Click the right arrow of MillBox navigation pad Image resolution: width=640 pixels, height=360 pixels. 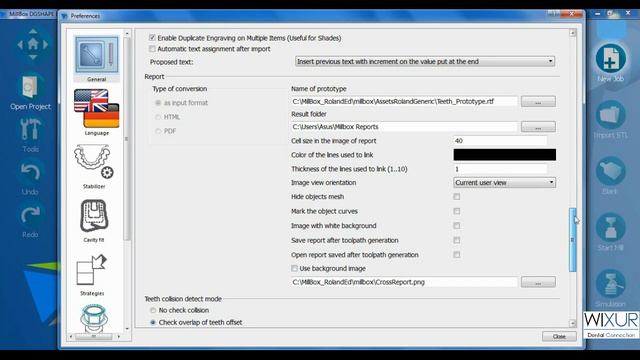[45, 44]
